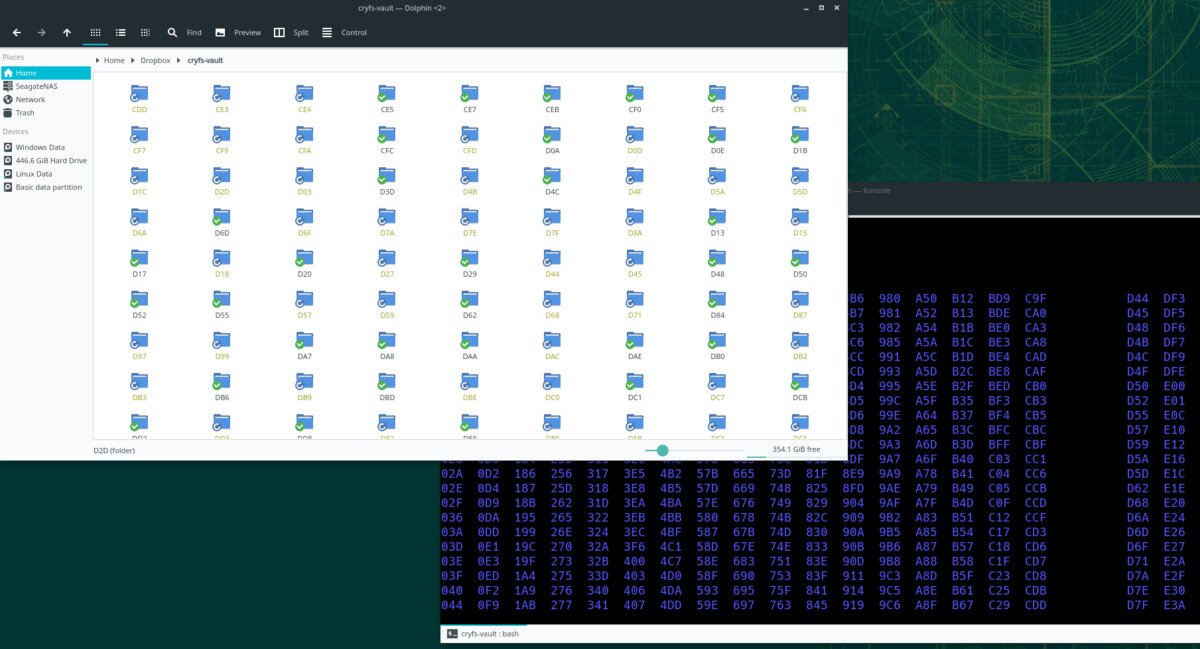
Task: Open SeagateNAS from Places panel
Action: click(x=36, y=86)
